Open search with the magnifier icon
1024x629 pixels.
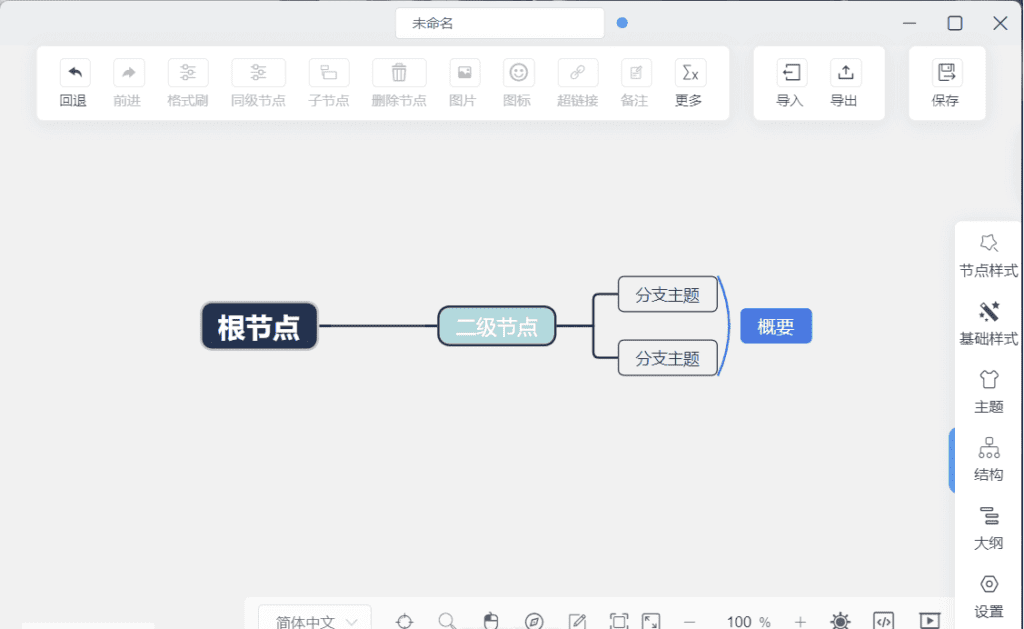click(447, 621)
